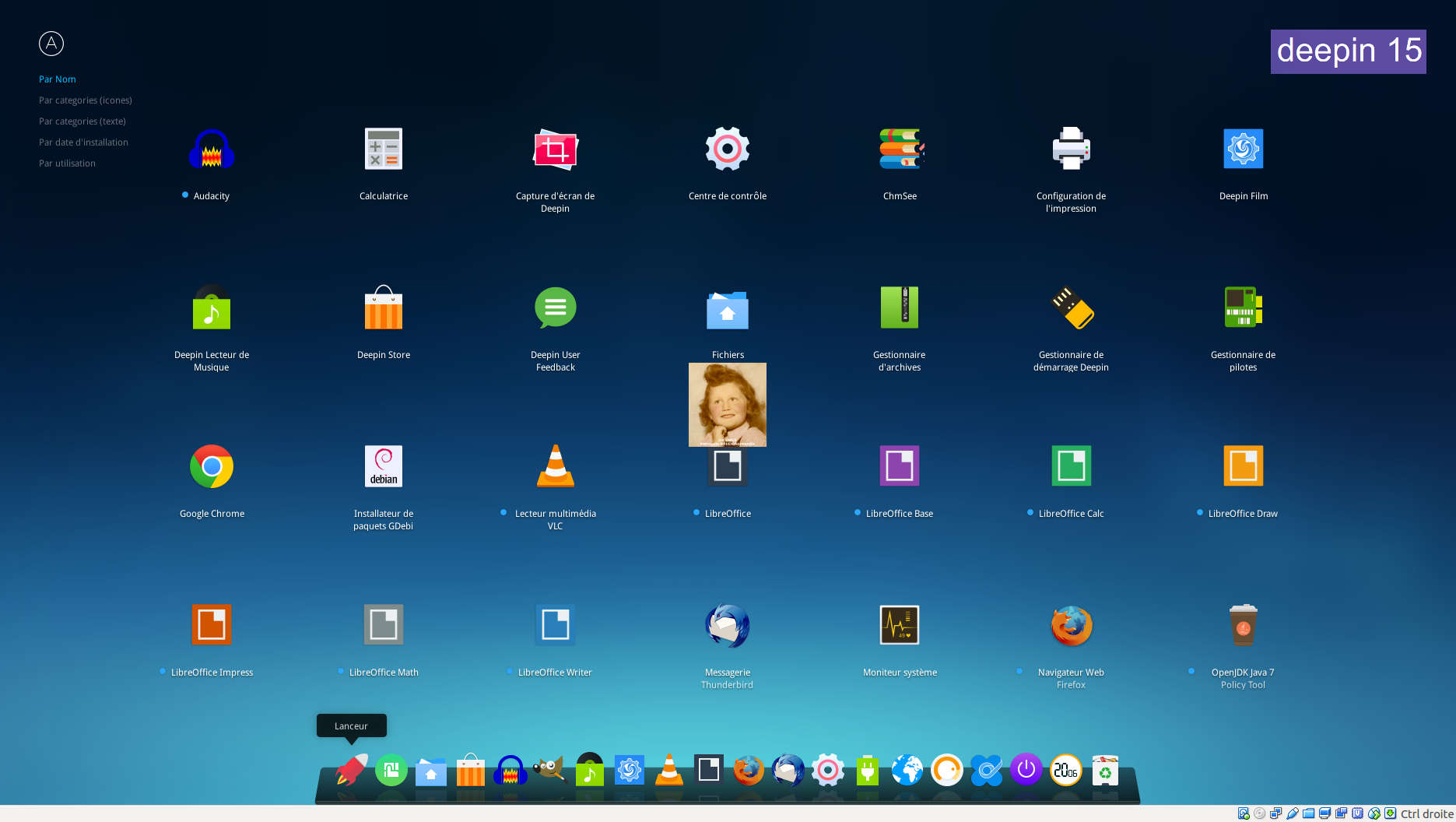This screenshot has width=1456, height=822.
Task: Sort apps Par utilisation
Action: point(67,163)
